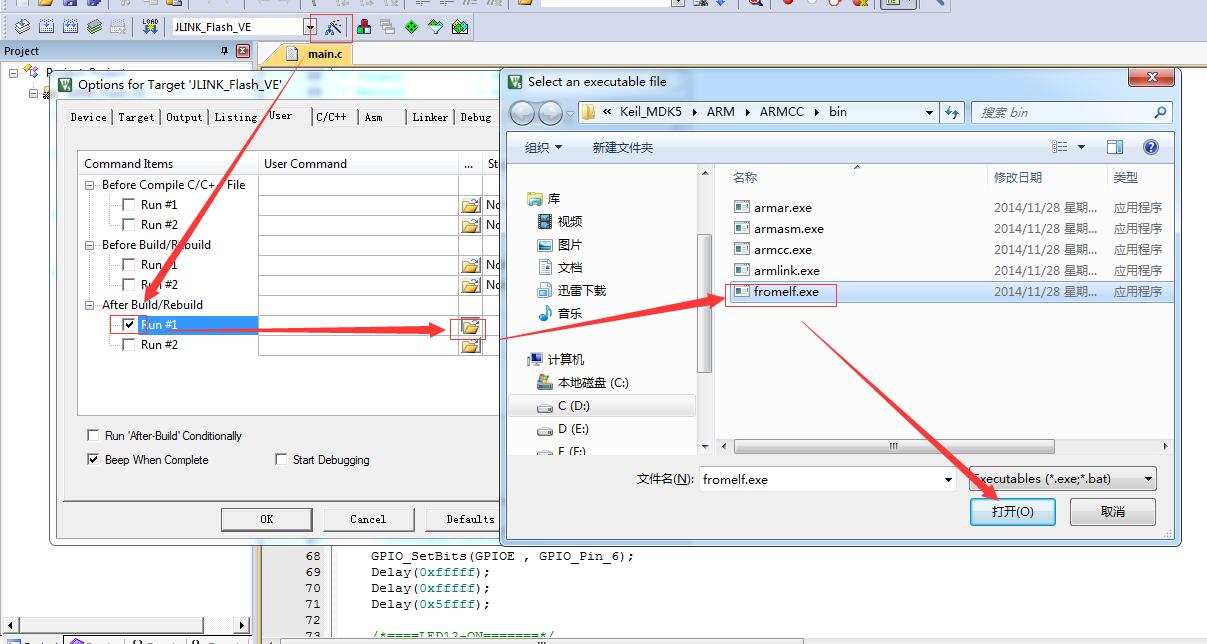Click the preview pane icon in file dialog
This screenshot has height=644, width=1207.
coord(1115,147)
